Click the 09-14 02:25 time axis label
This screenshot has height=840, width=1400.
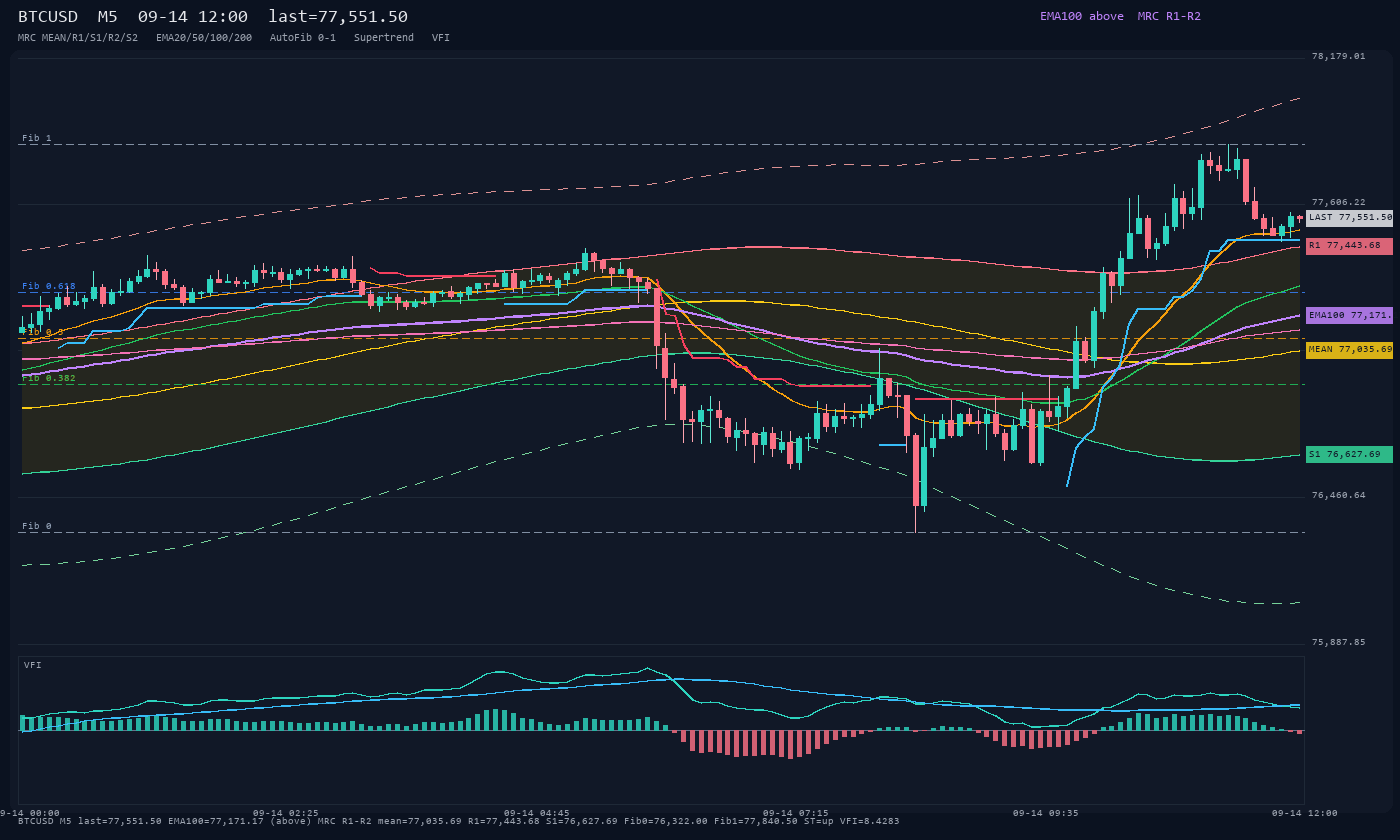coord(286,813)
